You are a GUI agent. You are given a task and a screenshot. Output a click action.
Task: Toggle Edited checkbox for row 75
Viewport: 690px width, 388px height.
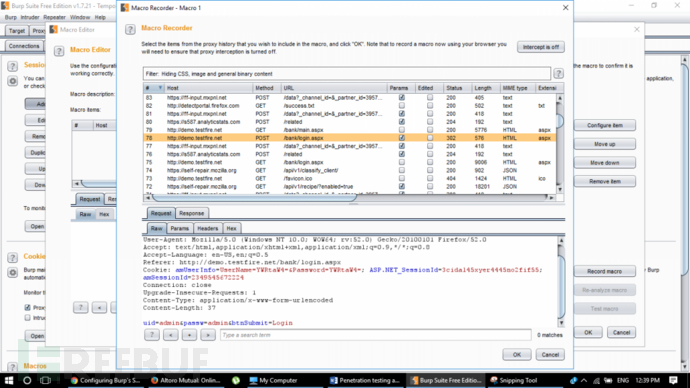[430, 162]
